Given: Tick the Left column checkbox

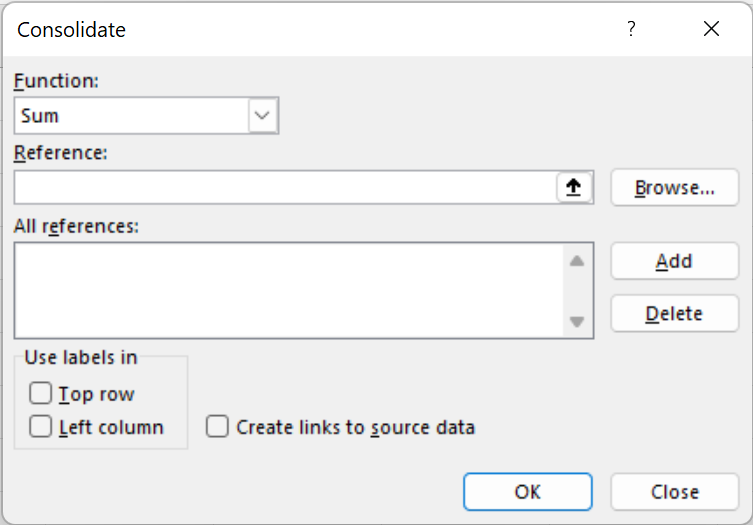Looking at the screenshot, I should [41, 427].
